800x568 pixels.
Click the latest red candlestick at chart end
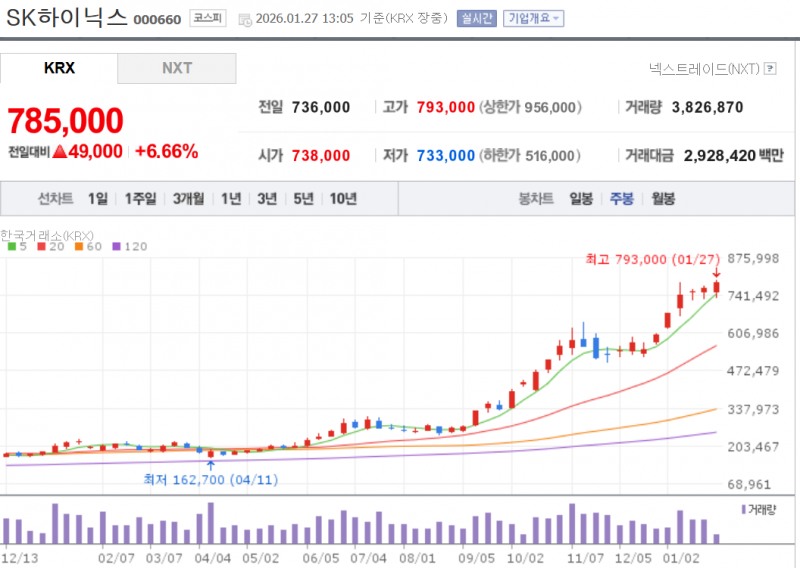pos(716,288)
